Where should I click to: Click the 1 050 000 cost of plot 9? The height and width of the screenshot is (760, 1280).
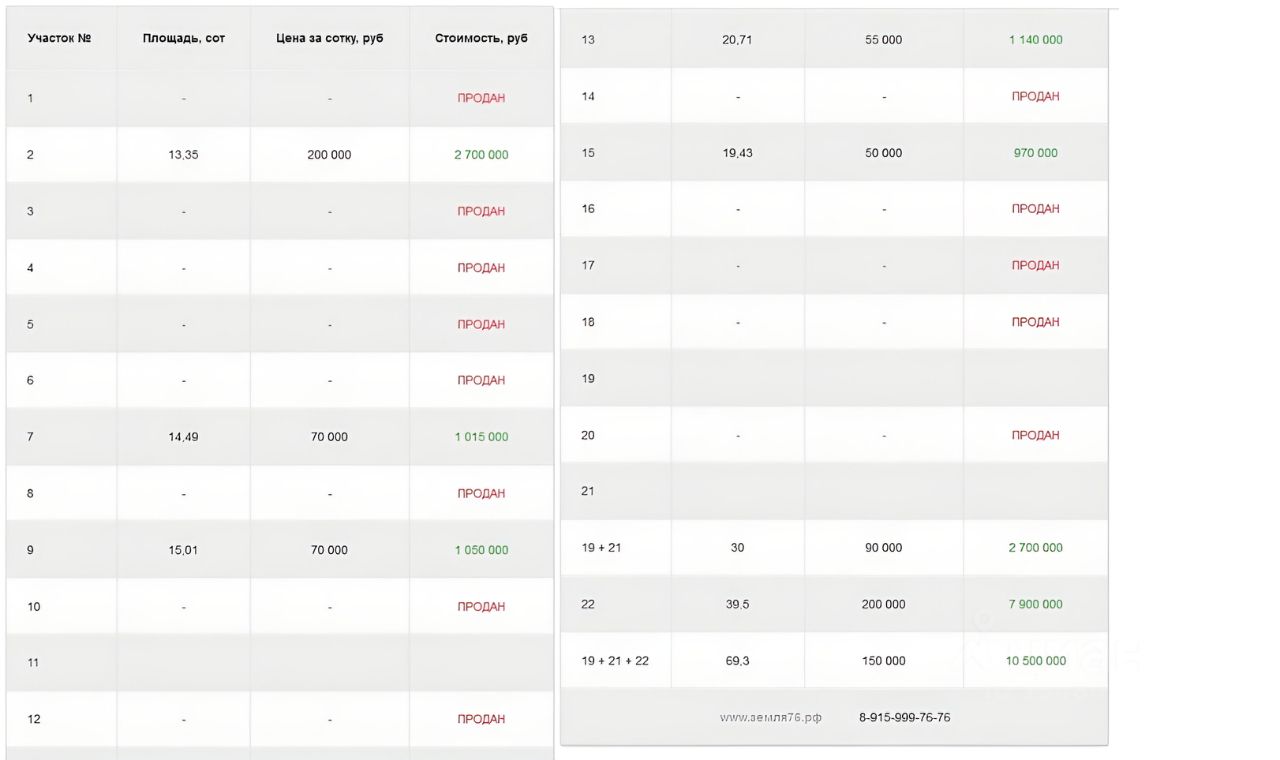click(481, 550)
